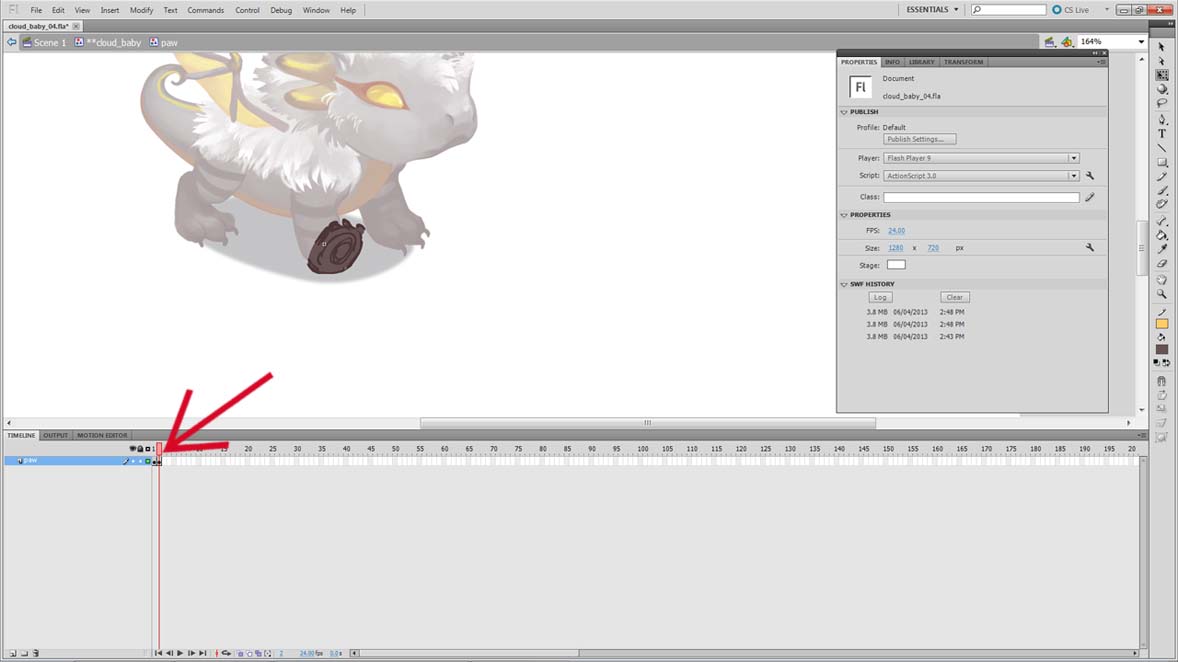The image size is (1178, 662).
Task: Navigate to Scene 1 in breadcrumb
Action: 44,43
